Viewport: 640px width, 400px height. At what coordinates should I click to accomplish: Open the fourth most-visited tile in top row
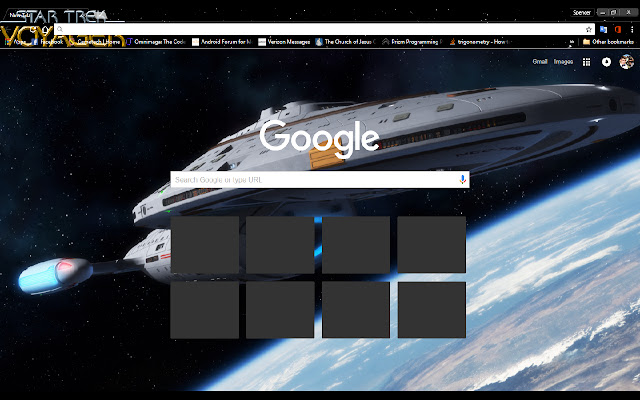coord(431,244)
